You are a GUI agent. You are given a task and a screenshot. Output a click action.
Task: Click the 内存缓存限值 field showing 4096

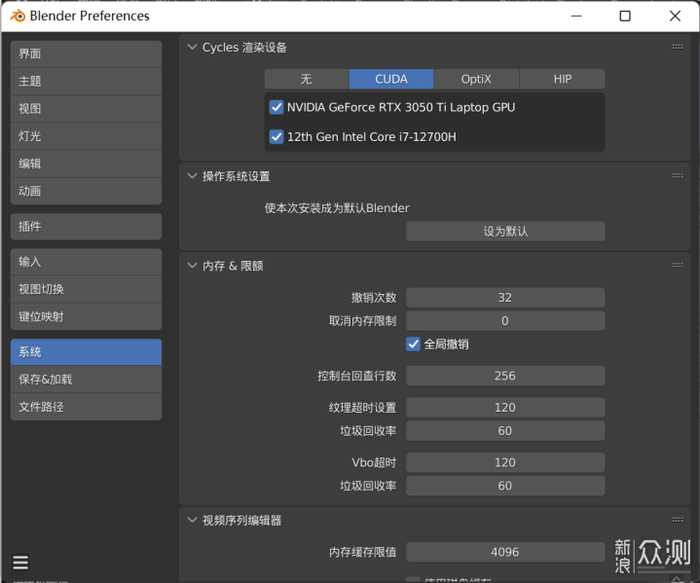[x=505, y=552]
